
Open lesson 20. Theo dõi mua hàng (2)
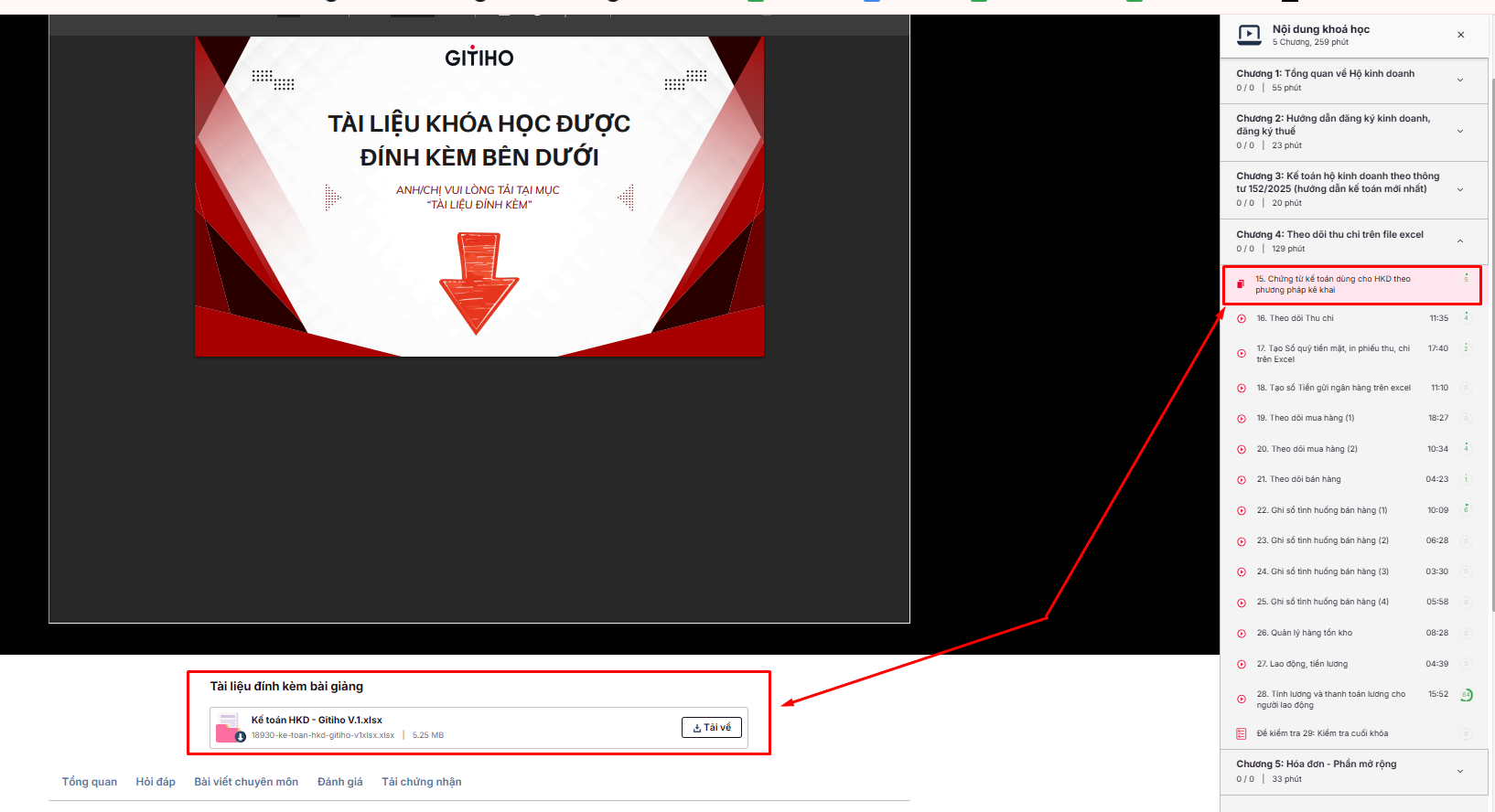[1307, 449]
